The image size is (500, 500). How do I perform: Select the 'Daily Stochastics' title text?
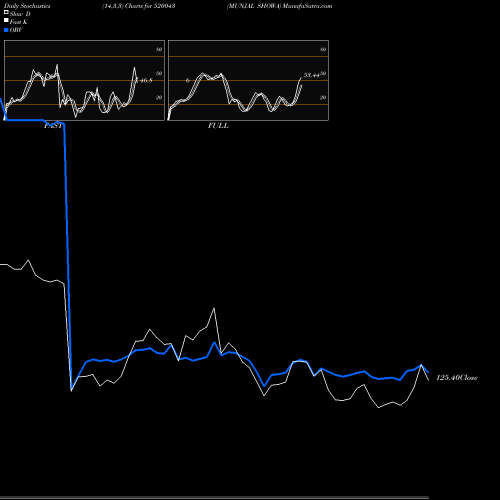(27, 6)
